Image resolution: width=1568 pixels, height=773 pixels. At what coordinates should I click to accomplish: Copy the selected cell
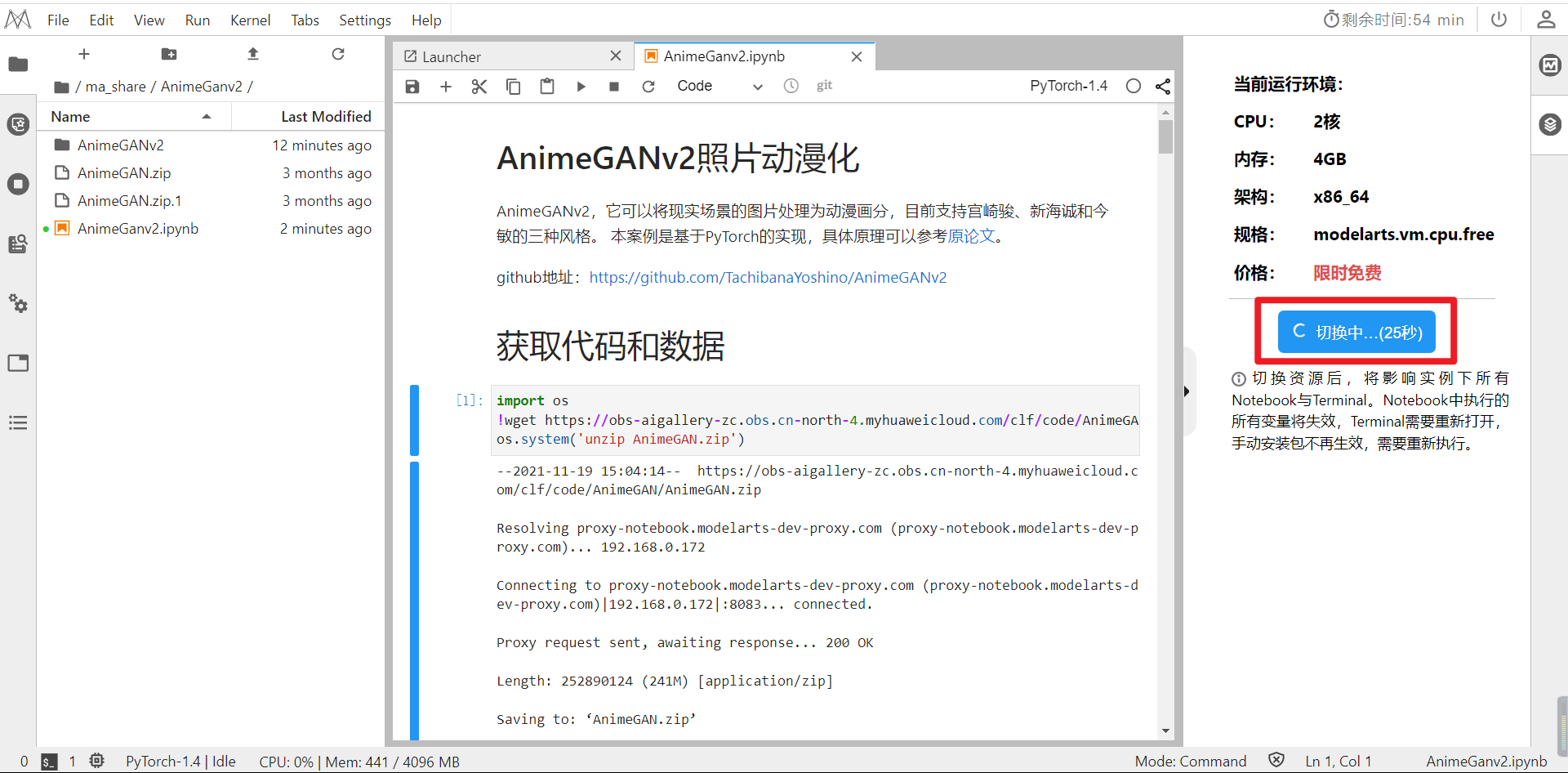pos(514,86)
